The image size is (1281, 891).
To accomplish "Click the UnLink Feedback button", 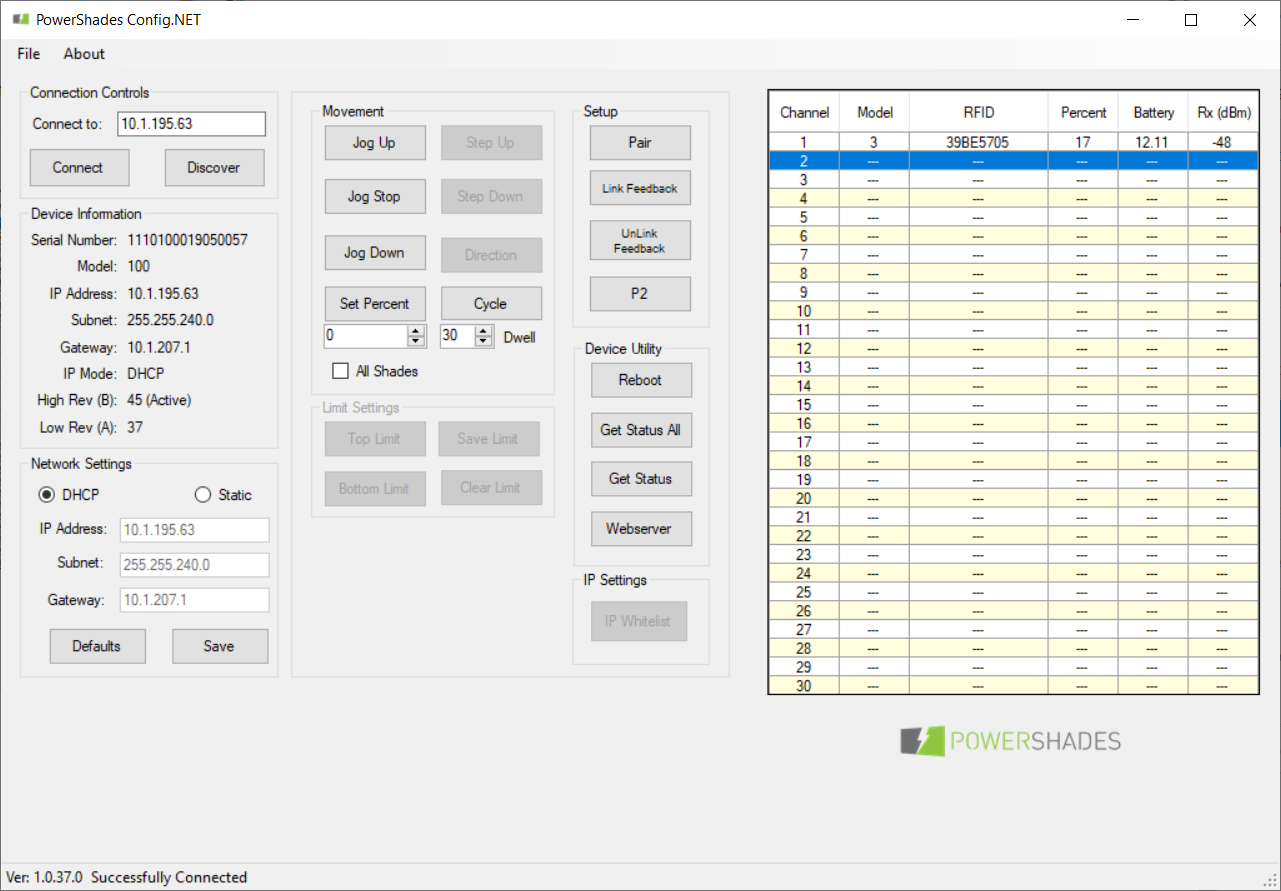I will click(x=640, y=241).
